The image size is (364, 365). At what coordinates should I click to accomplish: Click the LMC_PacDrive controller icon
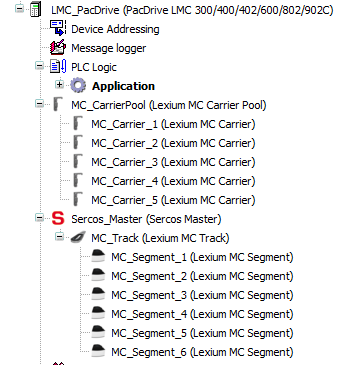point(35,10)
